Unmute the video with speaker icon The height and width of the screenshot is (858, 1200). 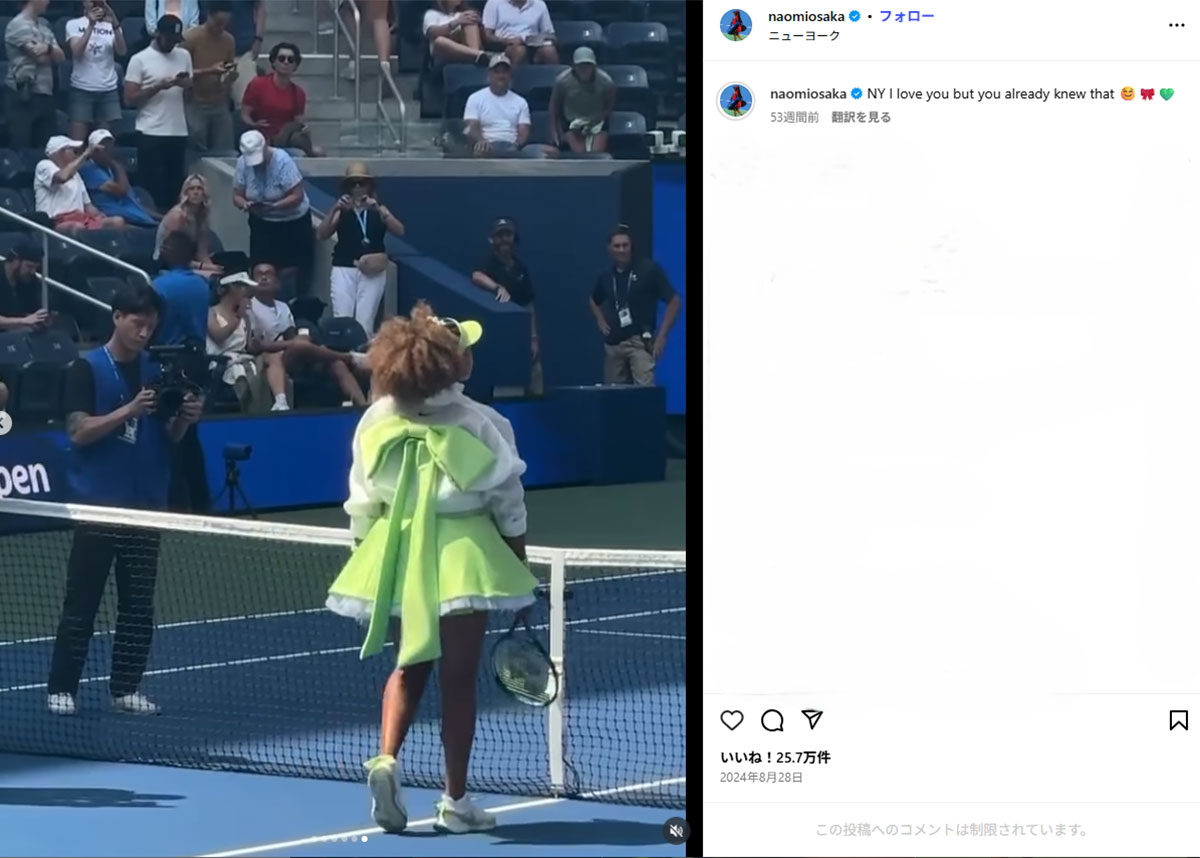click(x=675, y=829)
